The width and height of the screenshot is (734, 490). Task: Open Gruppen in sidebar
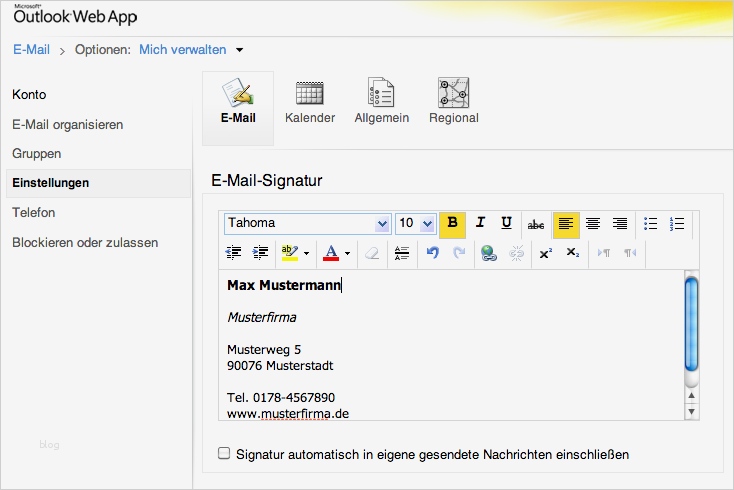click(37, 154)
